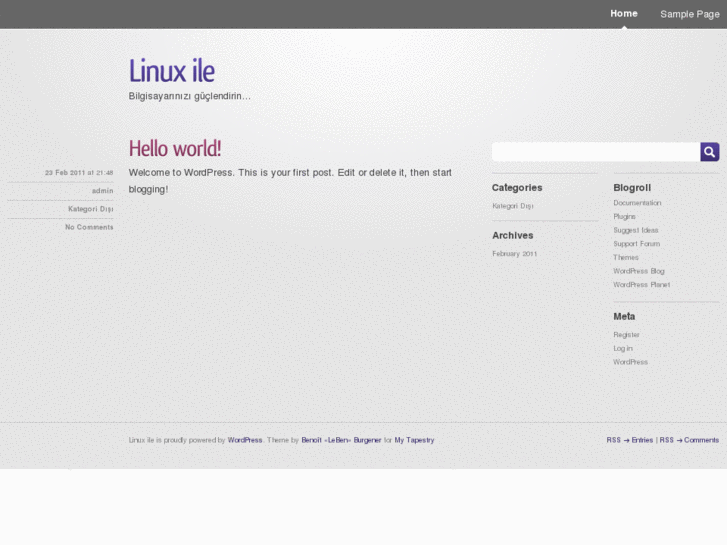Click the purple search magnifier button
The image size is (727, 545).
pyautogui.click(x=709, y=152)
